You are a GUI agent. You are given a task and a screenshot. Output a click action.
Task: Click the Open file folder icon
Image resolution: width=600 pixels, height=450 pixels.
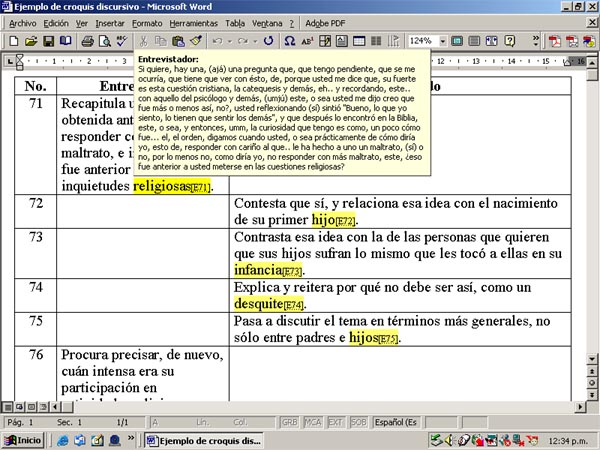(x=30, y=41)
